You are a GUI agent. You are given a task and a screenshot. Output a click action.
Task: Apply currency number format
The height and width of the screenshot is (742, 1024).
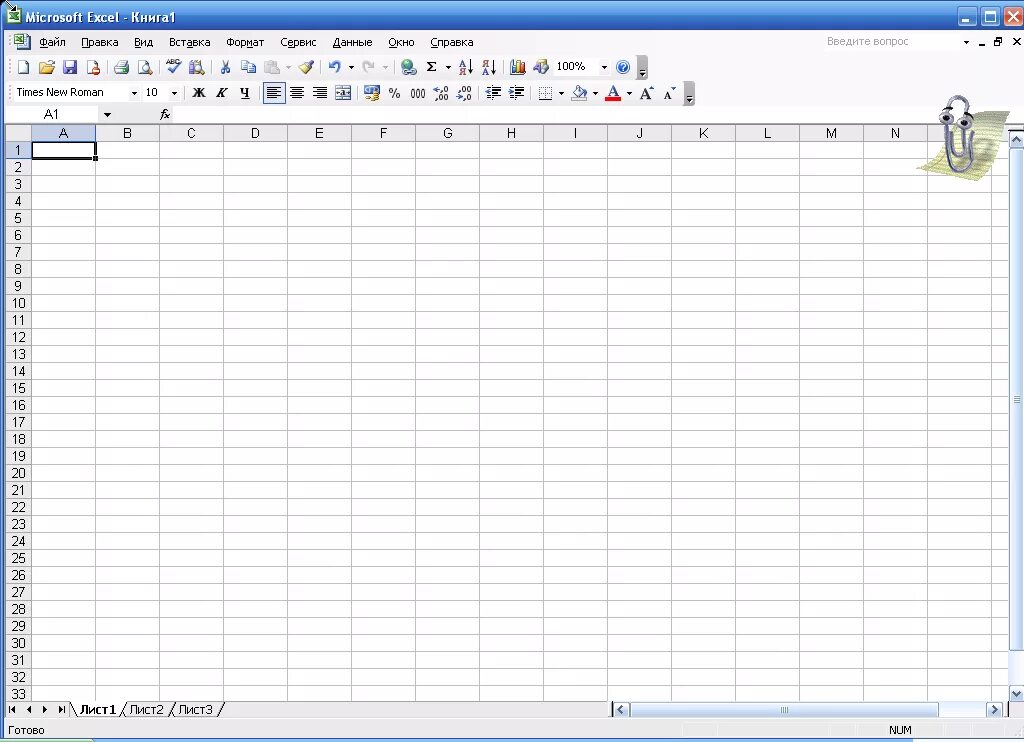(372, 93)
